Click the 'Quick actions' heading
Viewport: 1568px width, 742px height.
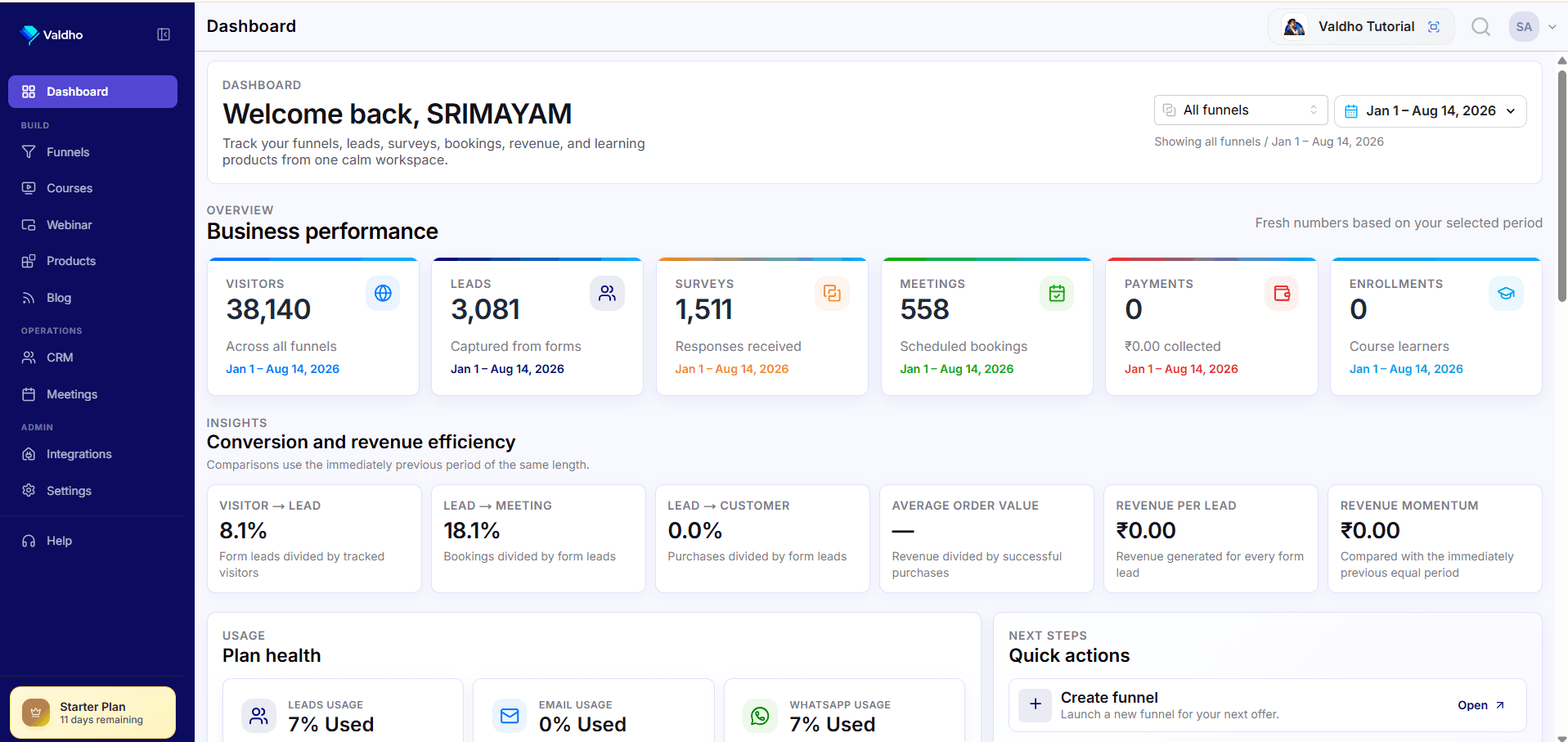[1069, 655]
